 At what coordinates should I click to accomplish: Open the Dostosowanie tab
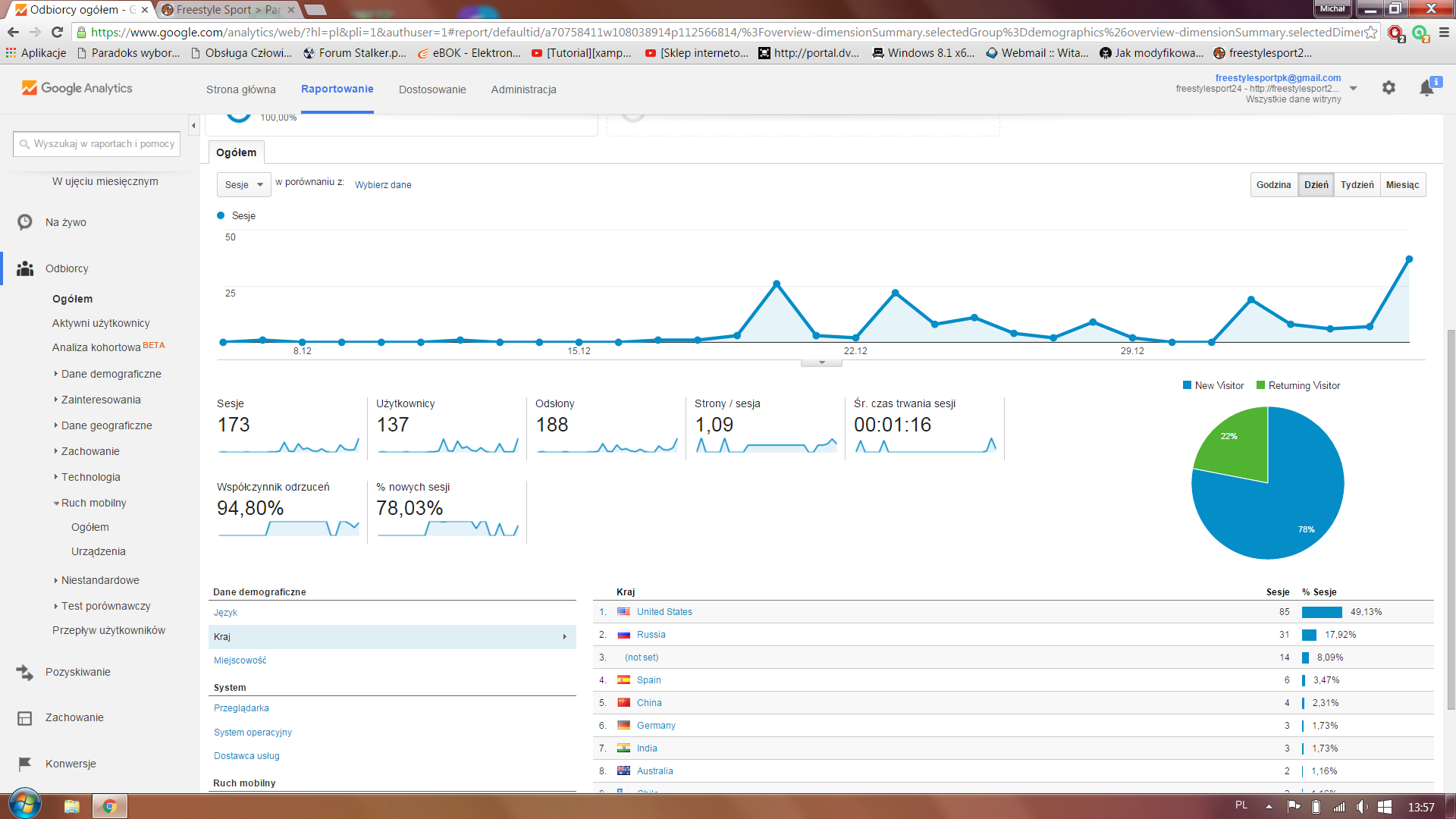pos(432,89)
